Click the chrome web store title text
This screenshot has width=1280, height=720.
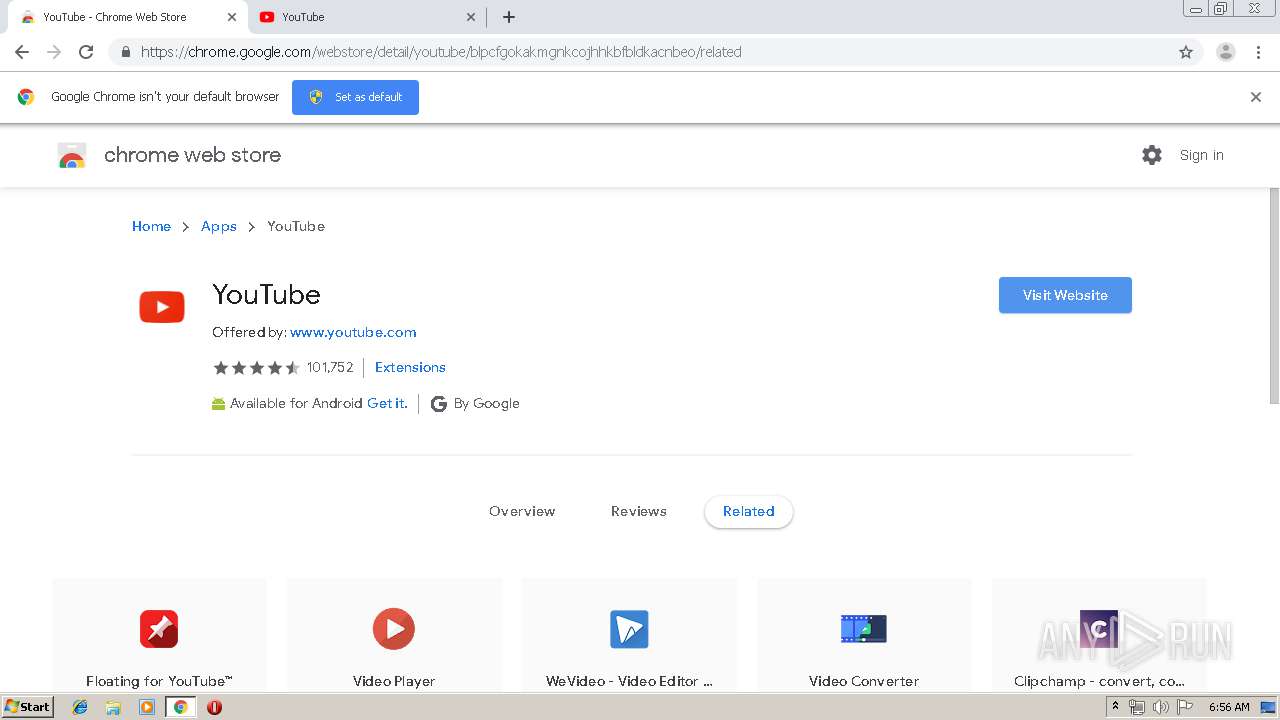point(192,155)
